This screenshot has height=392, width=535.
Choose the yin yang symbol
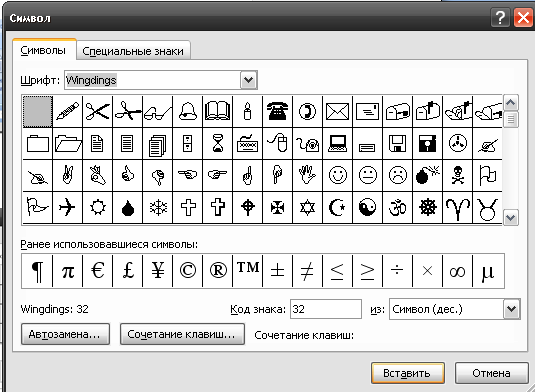click(367, 207)
